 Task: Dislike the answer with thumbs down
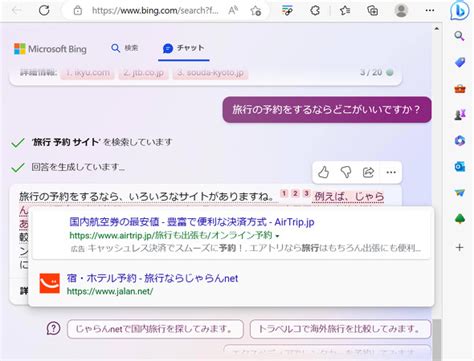pos(346,172)
